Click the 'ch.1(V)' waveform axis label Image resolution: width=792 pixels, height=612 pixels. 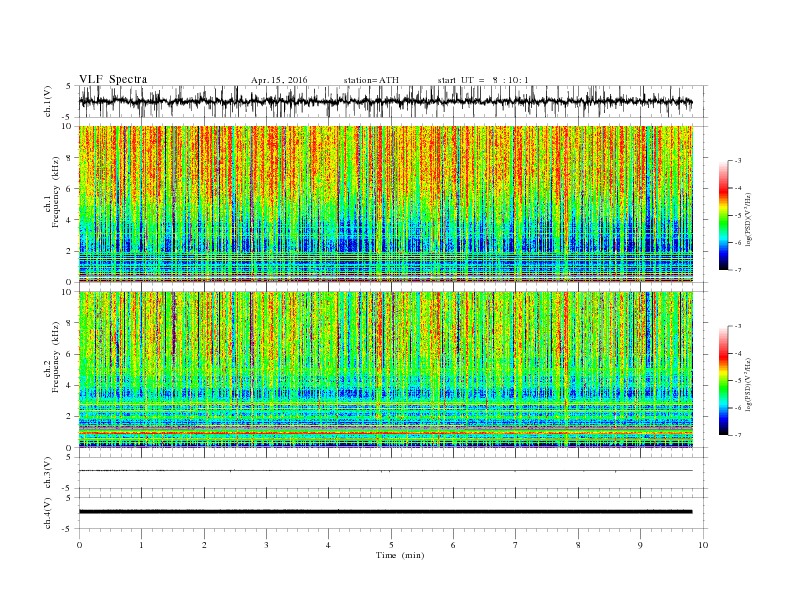[48, 103]
